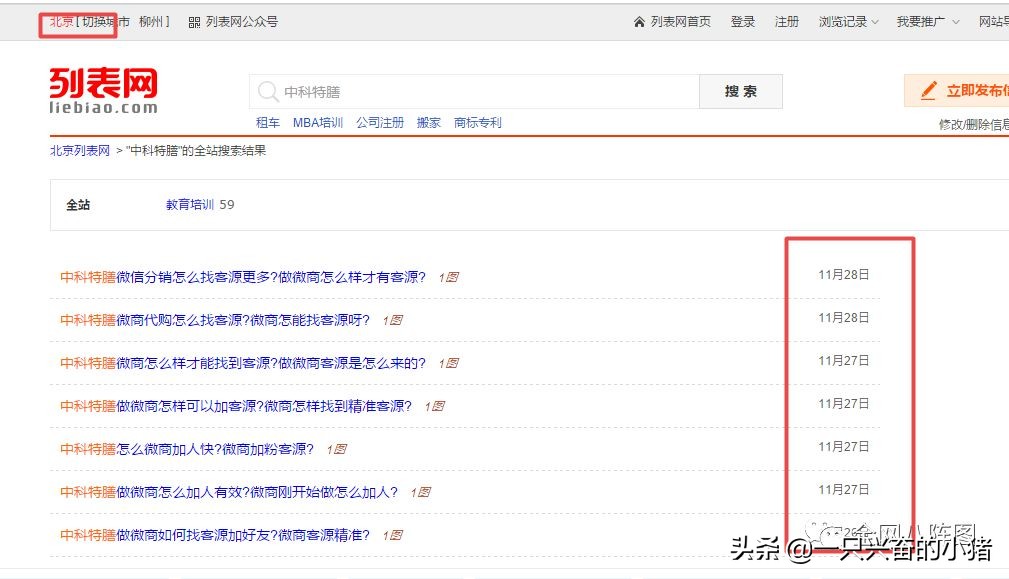Select the 全站 filter tab

coord(78,205)
